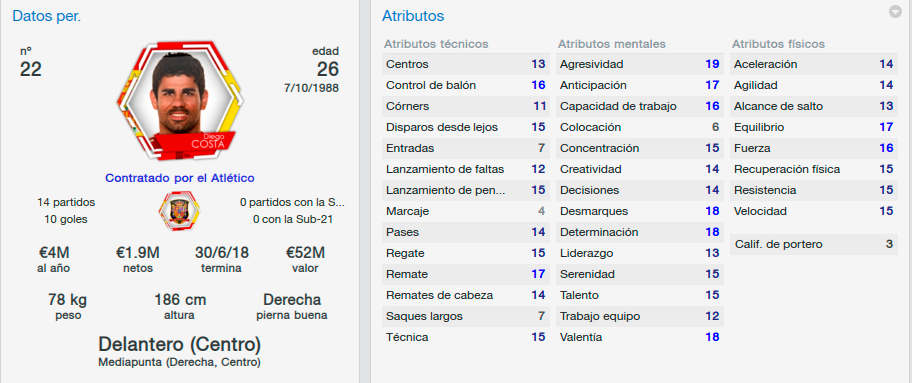Select the 'Calif. de portero' row
Screen dimensions: 912x383
point(814,244)
